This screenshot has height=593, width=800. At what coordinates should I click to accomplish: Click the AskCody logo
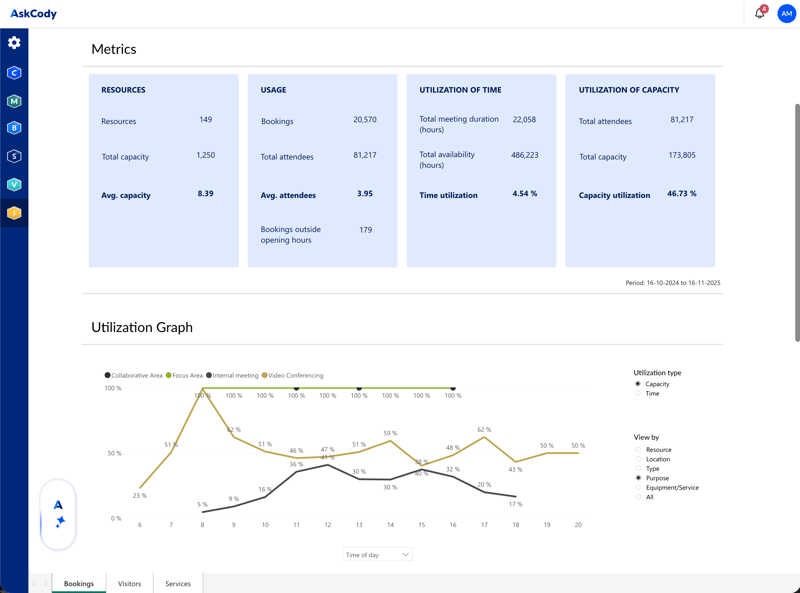(33, 14)
